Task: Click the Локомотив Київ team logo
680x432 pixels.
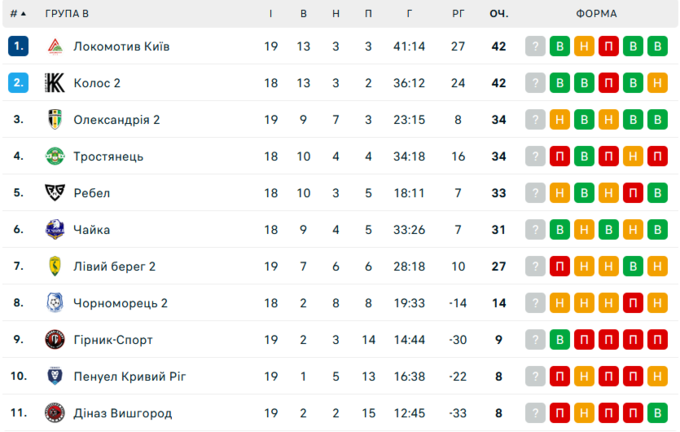Action: pyautogui.click(x=55, y=47)
